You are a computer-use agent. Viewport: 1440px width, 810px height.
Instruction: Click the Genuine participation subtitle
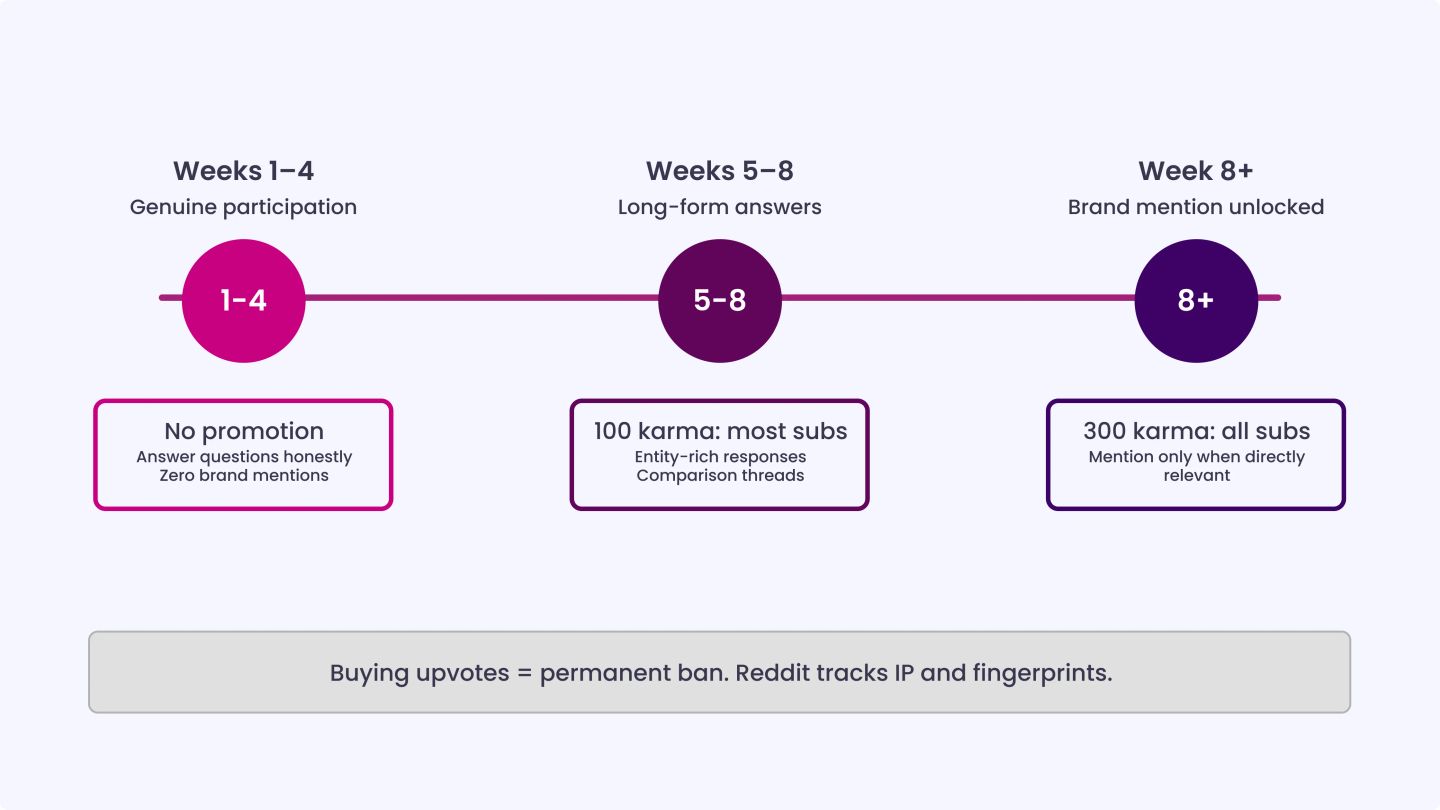coord(243,207)
